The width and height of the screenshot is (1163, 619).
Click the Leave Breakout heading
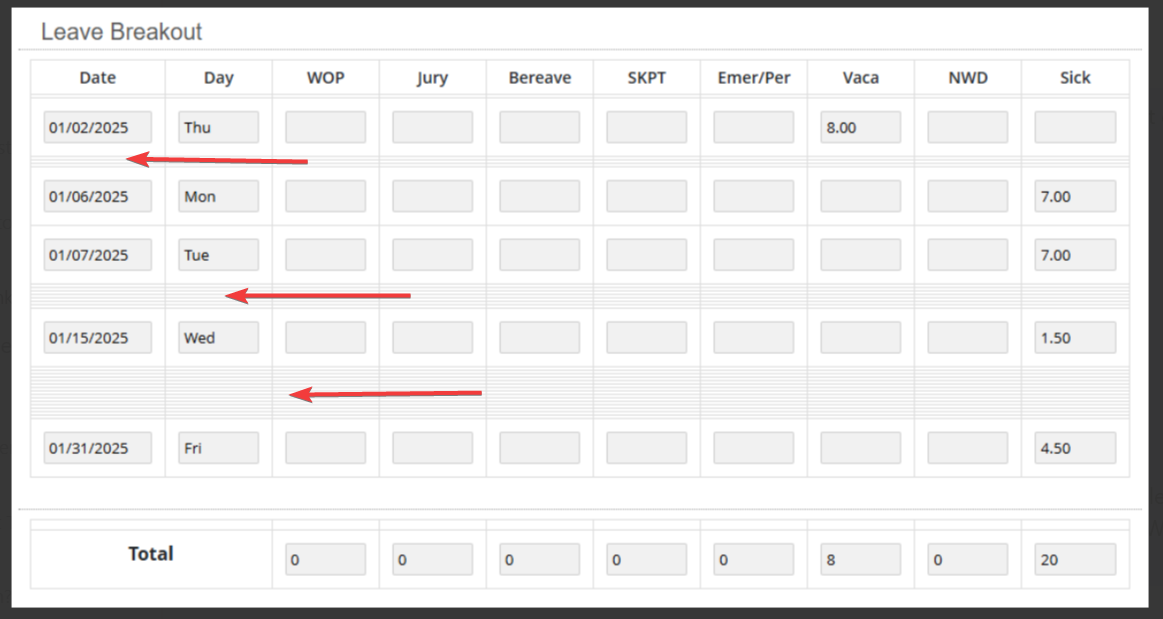tap(122, 32)
